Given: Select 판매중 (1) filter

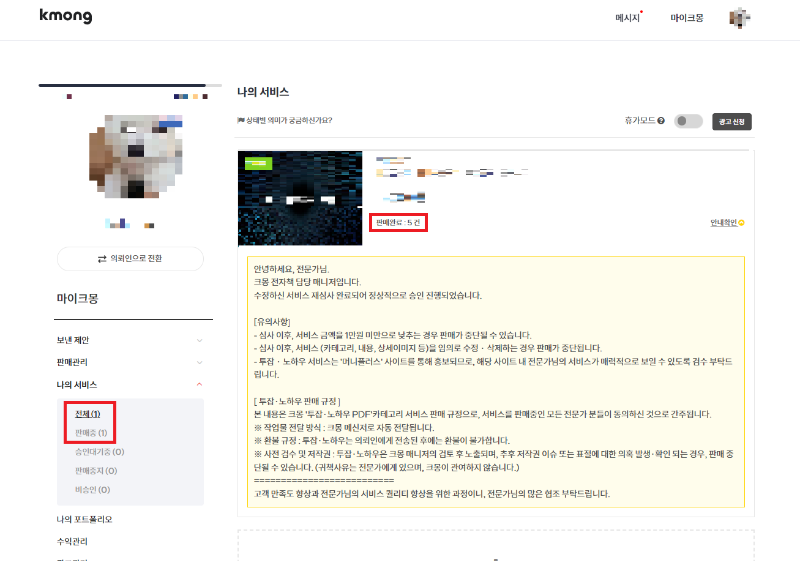Looking at the screenshot, I should point(91,432).
